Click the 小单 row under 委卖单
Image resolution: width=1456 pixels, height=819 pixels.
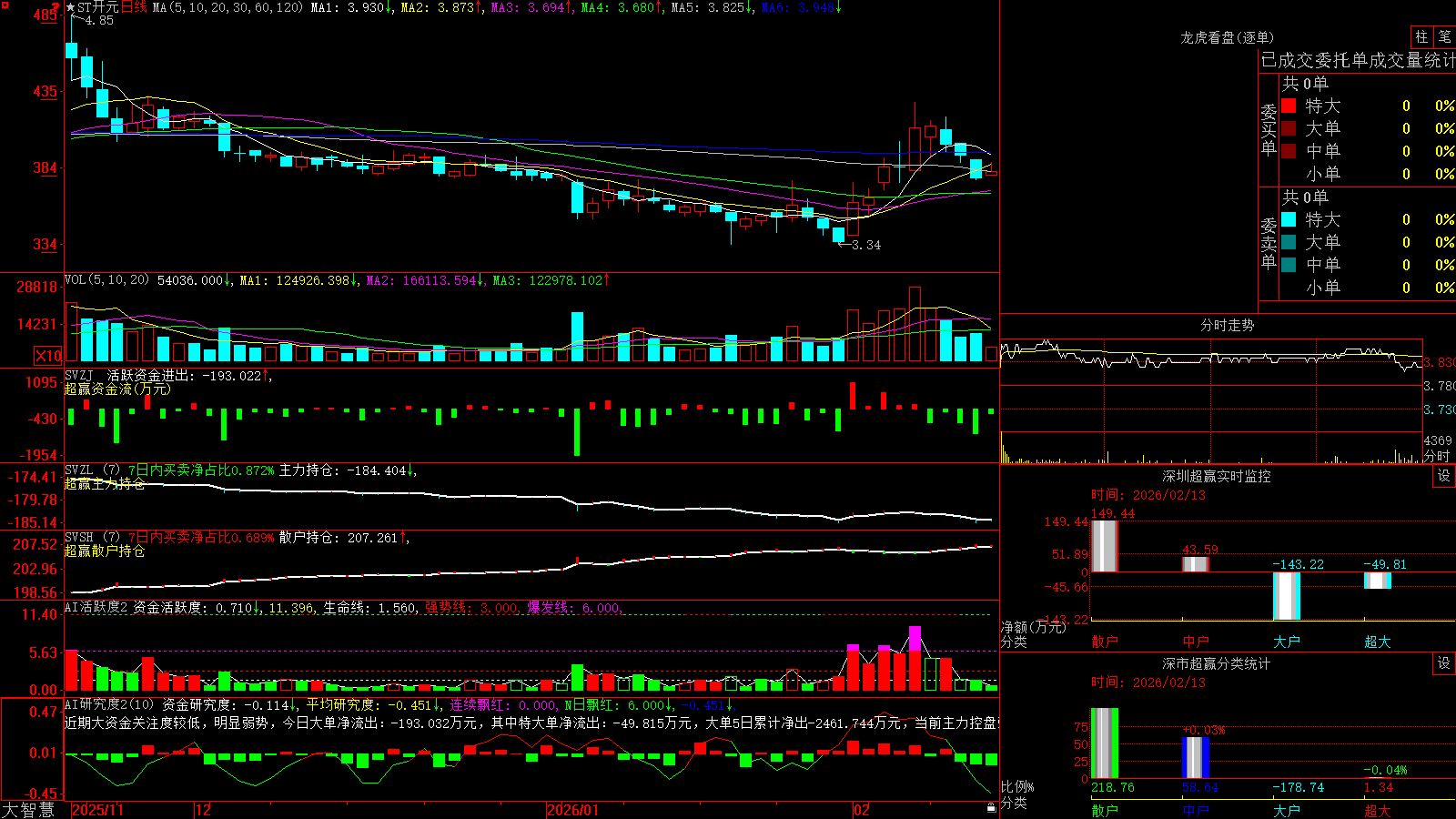click(1367, 287)
